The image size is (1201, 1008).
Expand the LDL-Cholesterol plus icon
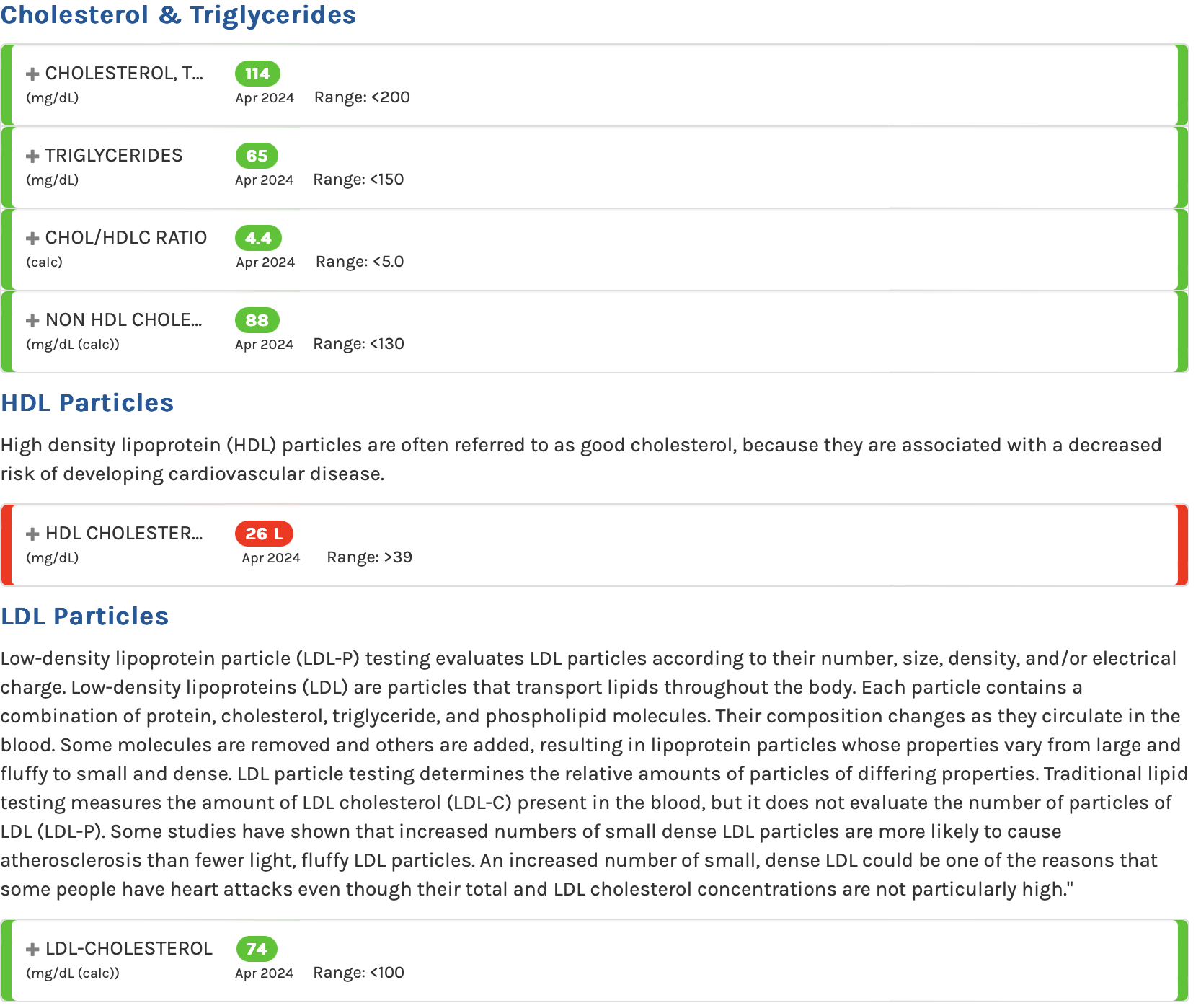click(32, 950)
